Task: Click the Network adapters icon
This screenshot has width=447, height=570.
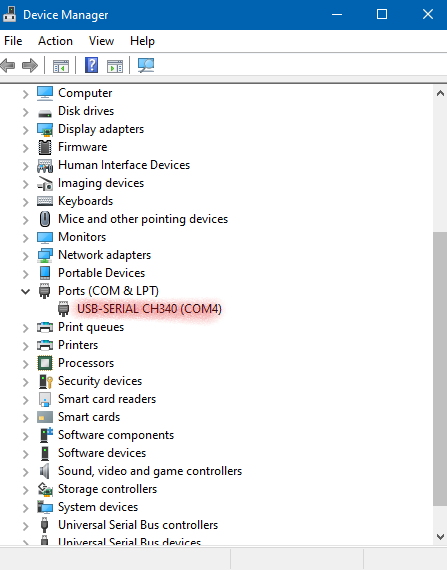Action: pos(45,255)
